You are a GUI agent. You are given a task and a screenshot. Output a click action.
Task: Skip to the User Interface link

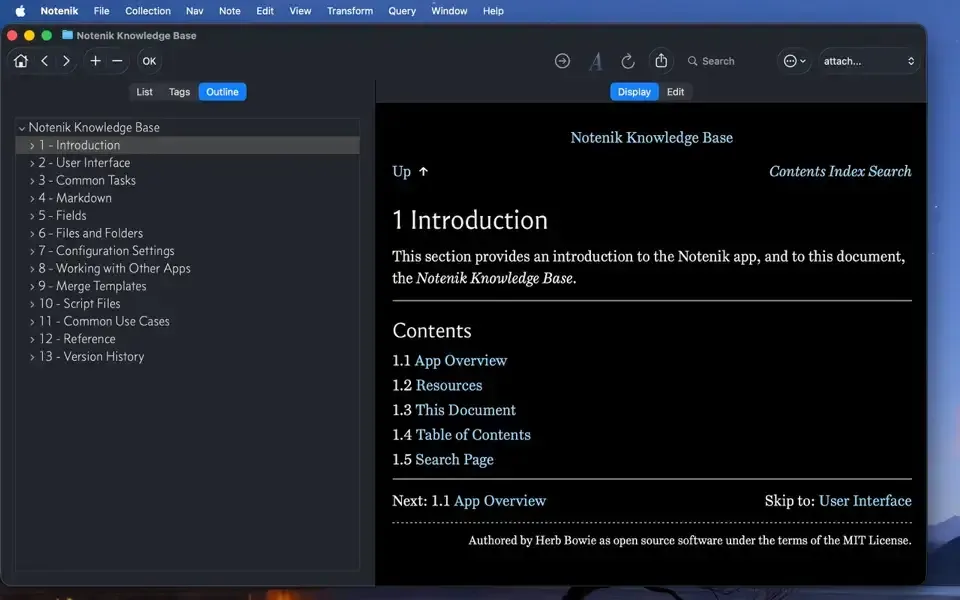click(865, 501)
